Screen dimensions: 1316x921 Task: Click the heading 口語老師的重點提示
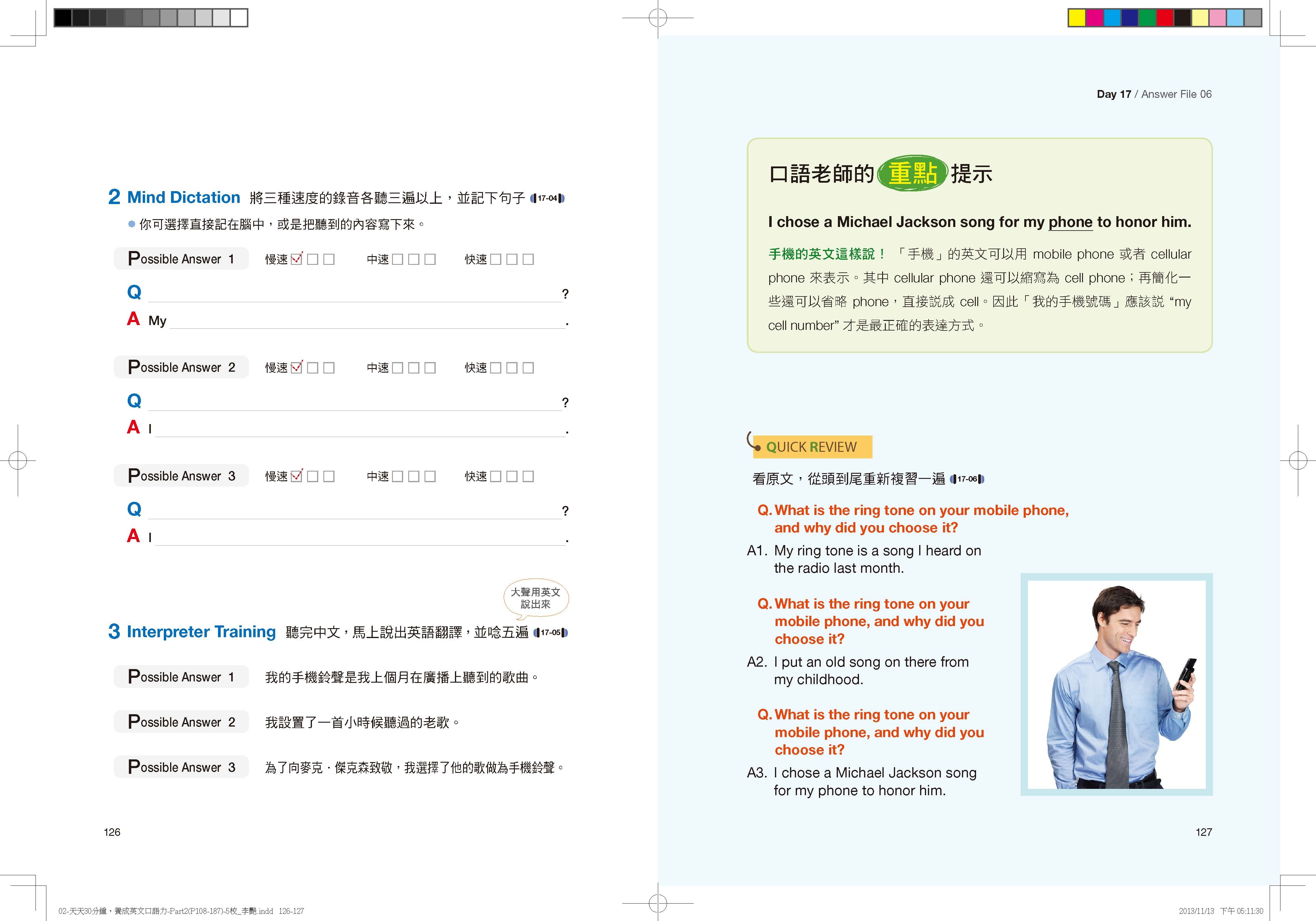(880, 173)
